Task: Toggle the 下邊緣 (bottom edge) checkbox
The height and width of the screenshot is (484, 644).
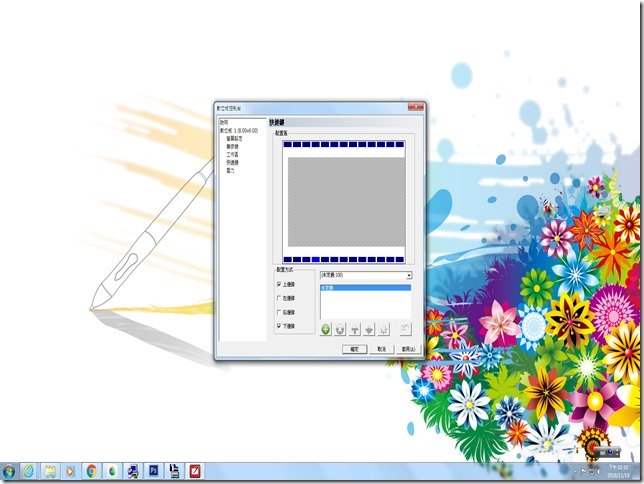Action: tap(279, 326)
